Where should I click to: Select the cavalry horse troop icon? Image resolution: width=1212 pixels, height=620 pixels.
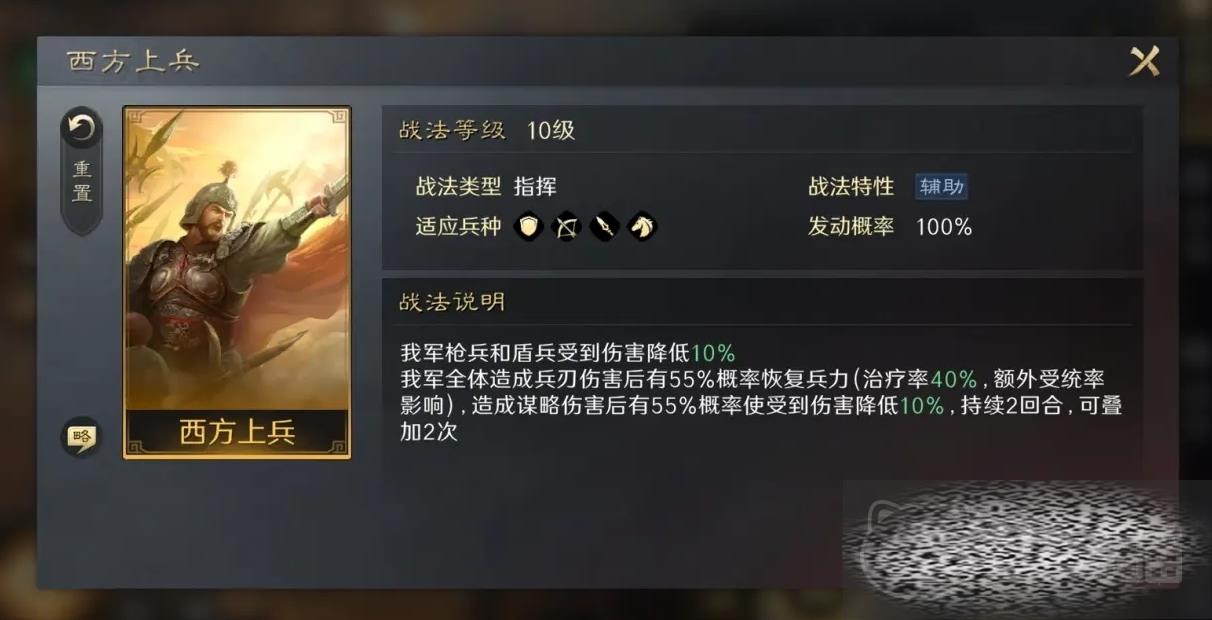click(x=642, y=227)
